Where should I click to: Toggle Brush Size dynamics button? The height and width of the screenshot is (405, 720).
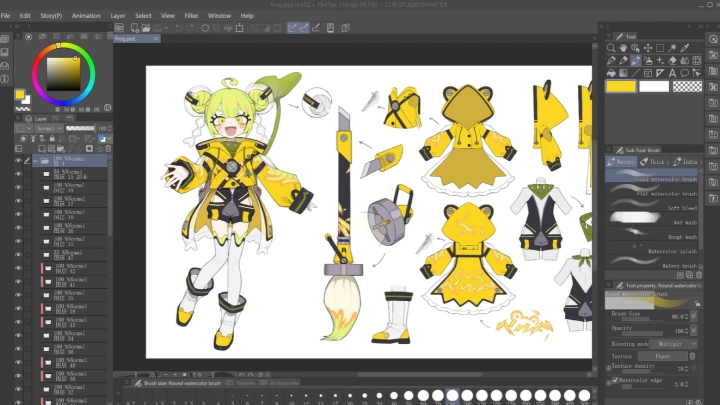pyautogui.click(x=694, y=316)
